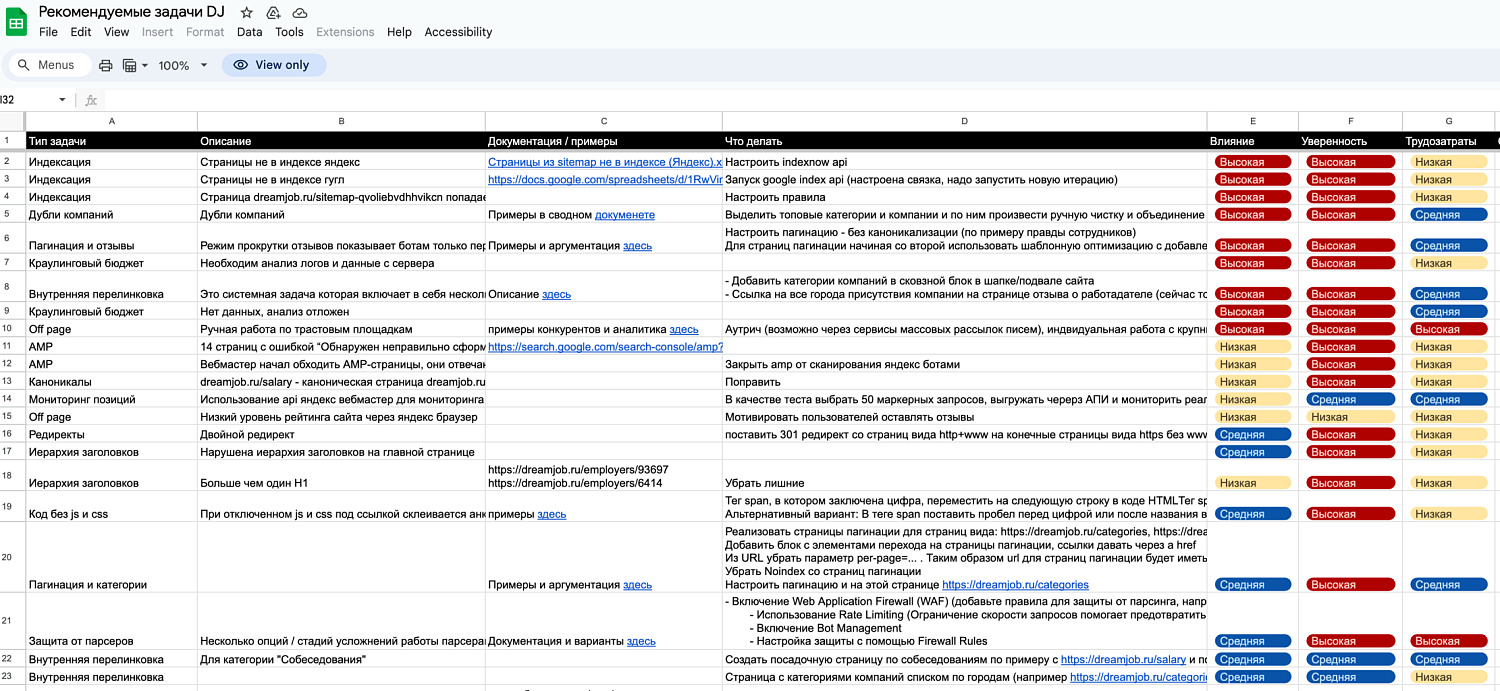
Task: Open здесь link in Пагинация и отзывы row
Action: (637, 246)
